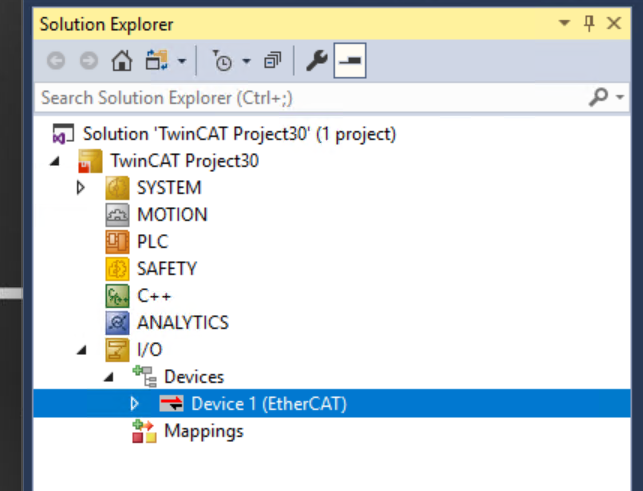Screen dimensions: 643x491
Task: Click the Solution Explorer title bar
Action: (332, 23)
